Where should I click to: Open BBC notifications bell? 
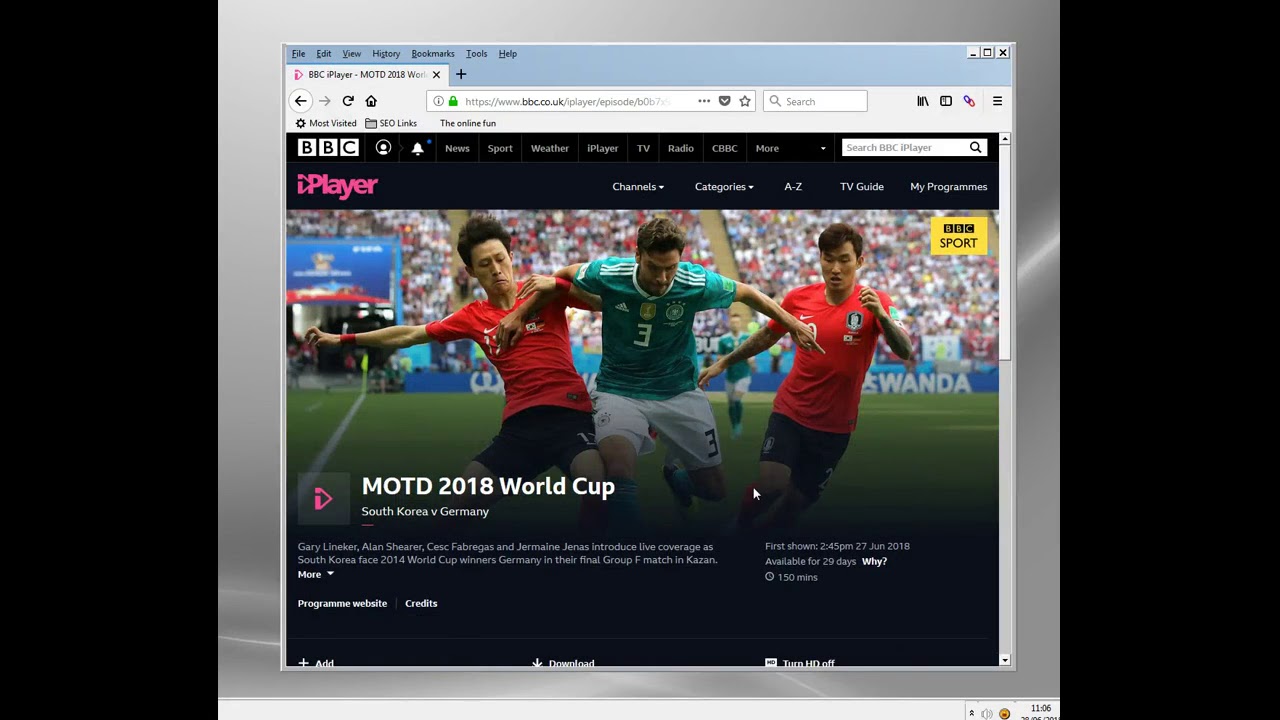(418, 148)
